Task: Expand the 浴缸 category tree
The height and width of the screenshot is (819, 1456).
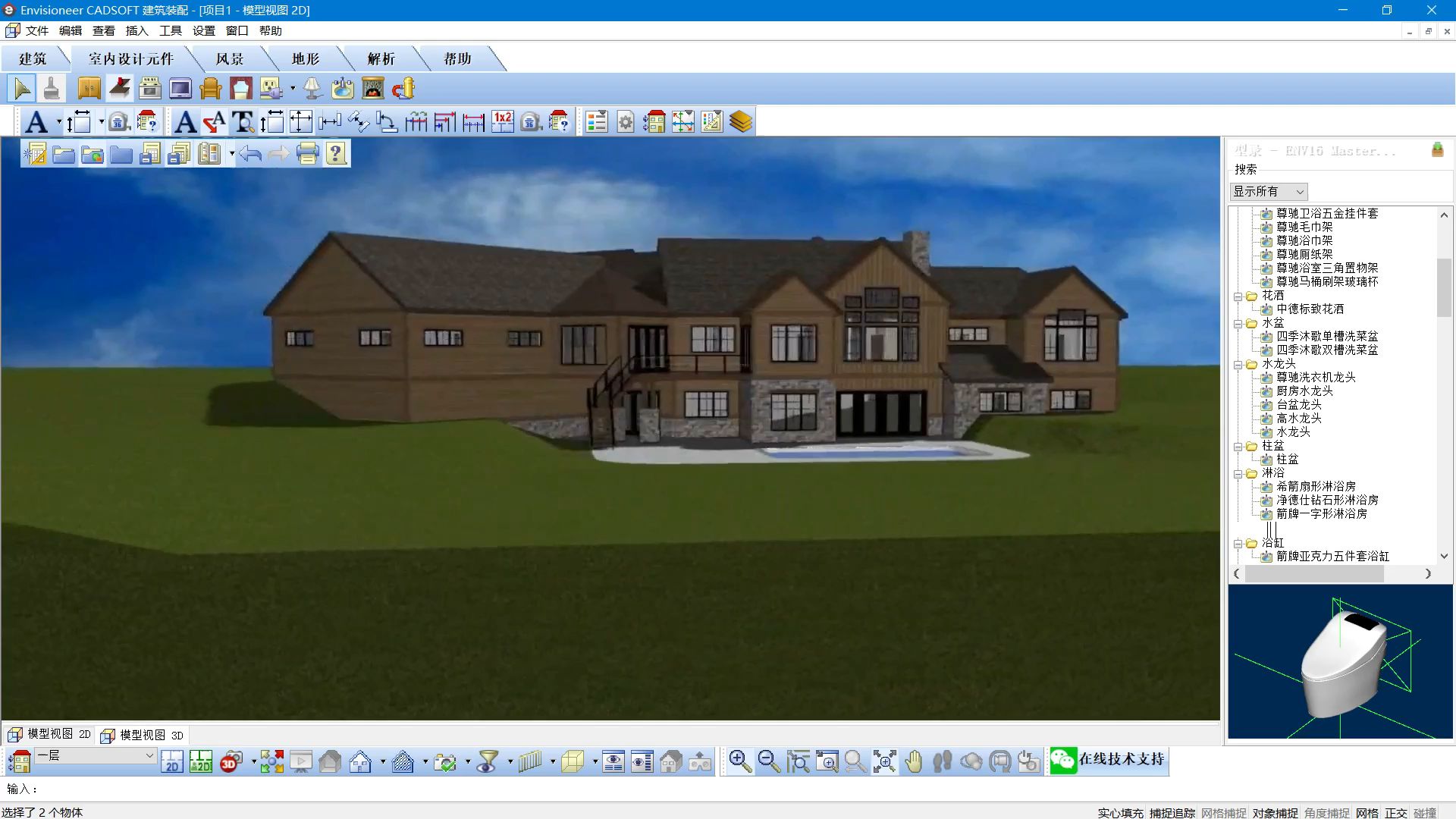Action: [1238, 542]
